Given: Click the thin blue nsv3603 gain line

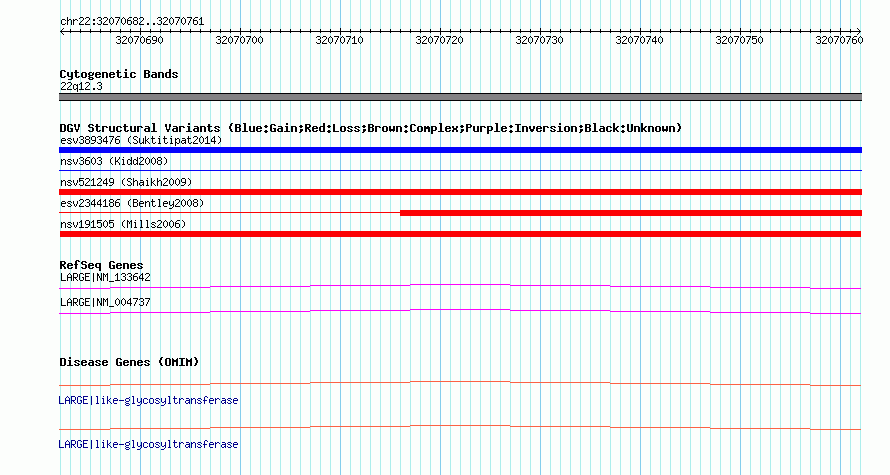Looking at the screenshot, I should pos(460,170).
